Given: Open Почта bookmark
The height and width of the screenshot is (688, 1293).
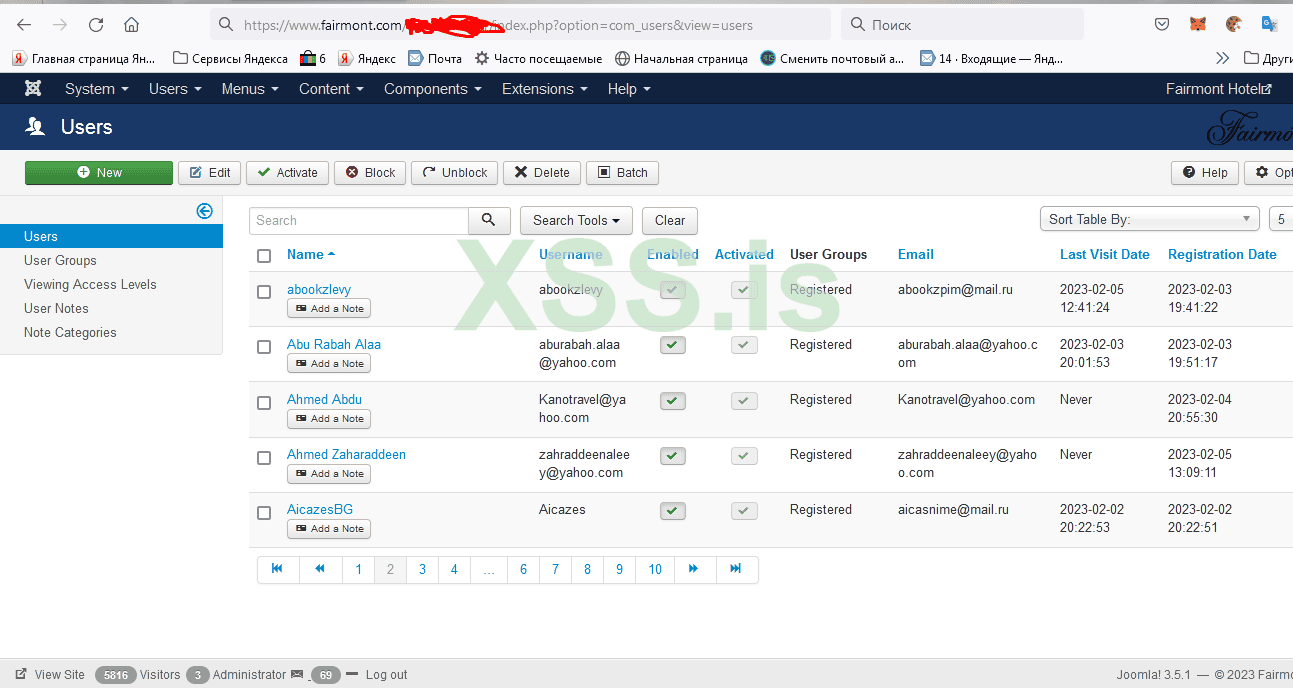Looking at the screenshot, I should pos(435,59).
